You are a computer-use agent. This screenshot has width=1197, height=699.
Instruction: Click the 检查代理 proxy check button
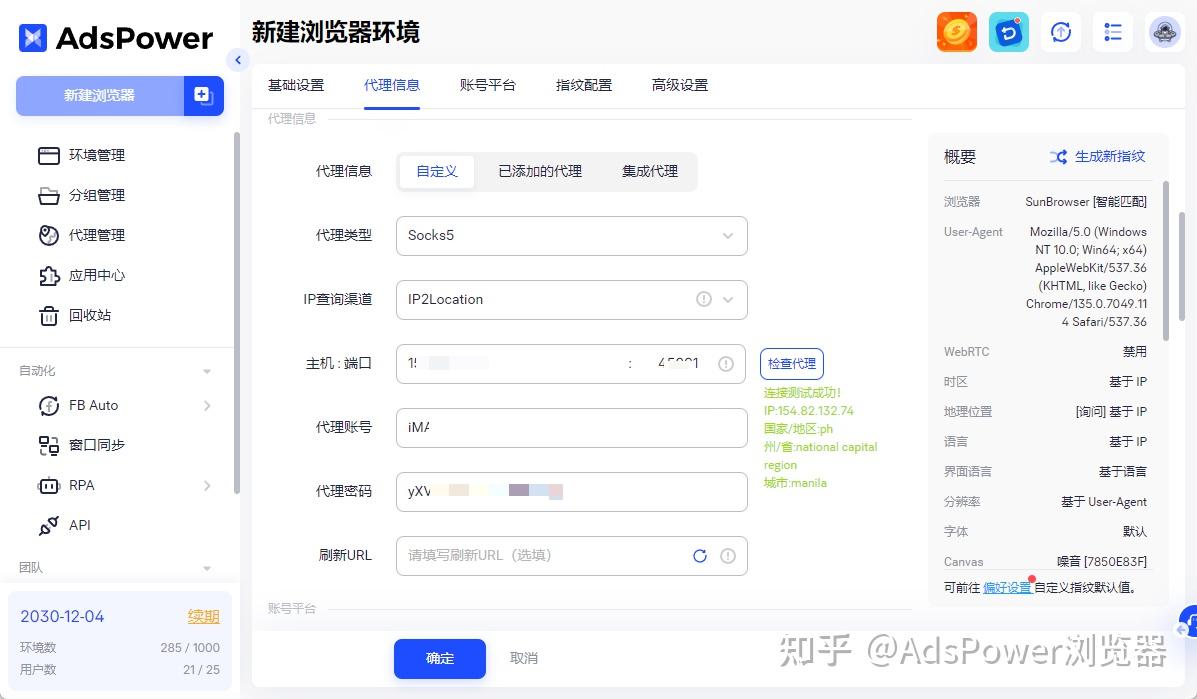coord(791,363)
